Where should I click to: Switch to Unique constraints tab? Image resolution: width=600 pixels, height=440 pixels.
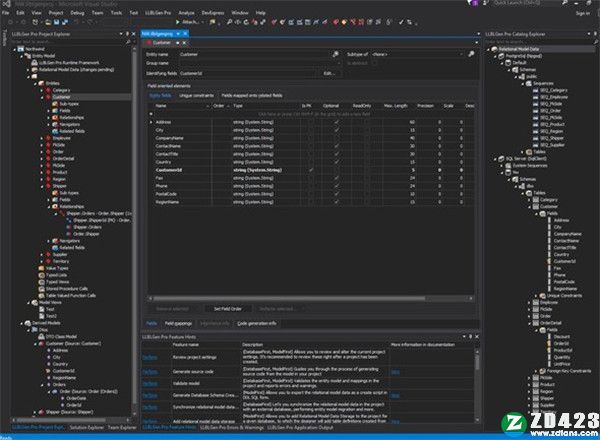[x=196, y=95]
